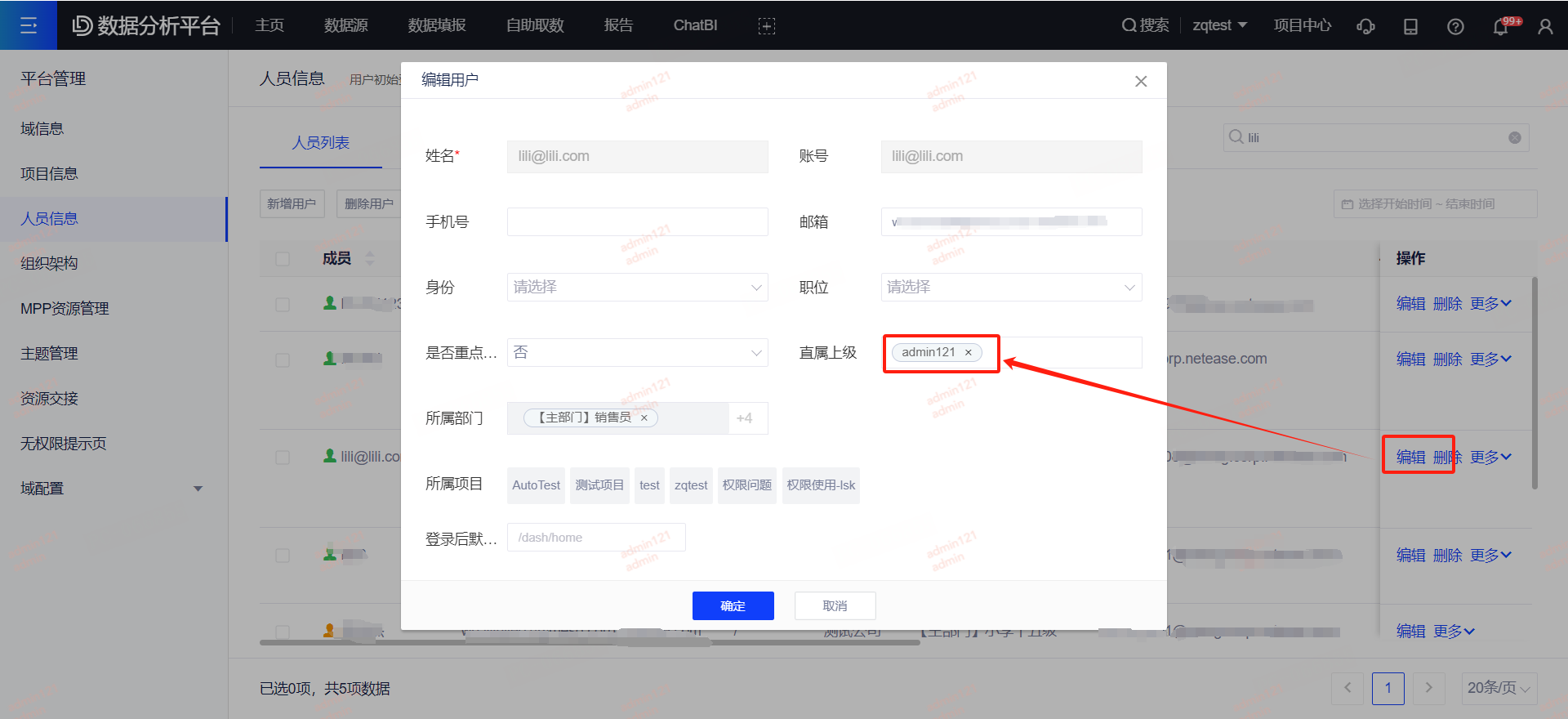Open the notification bell icon
The image size is (1568, 719).
tap(1500, 26)
